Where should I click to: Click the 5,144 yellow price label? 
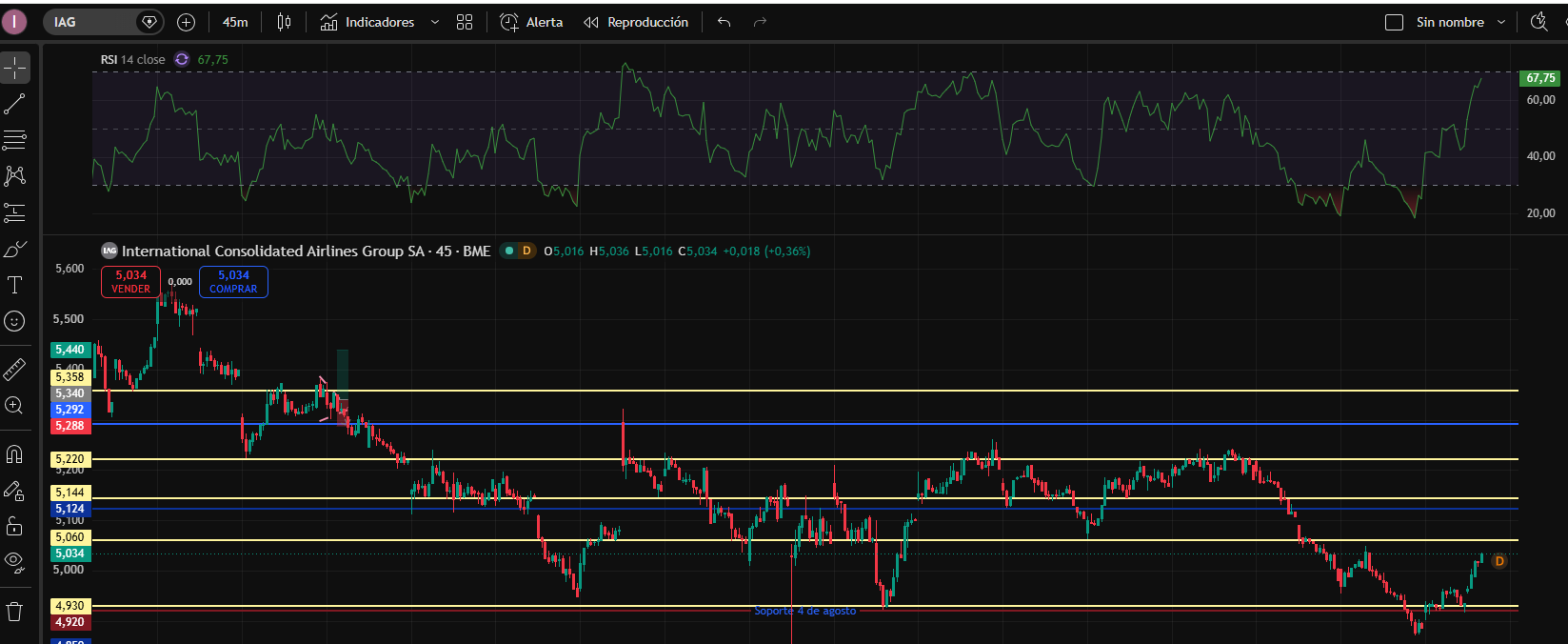point(69,493)
